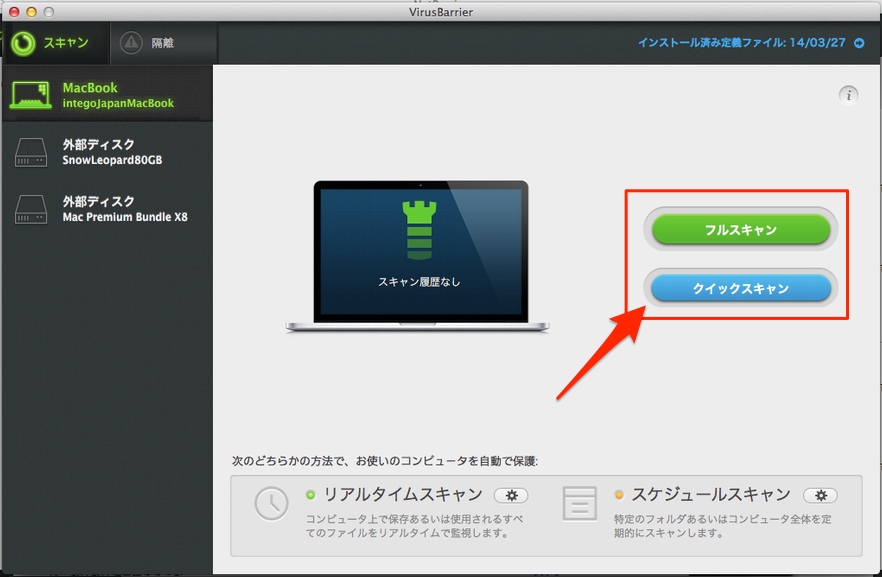This screenshot has width=882, height=577.
Task: Start a クイックスキャン quick scan
Action: pyautogui.click(x=741, y=287)
